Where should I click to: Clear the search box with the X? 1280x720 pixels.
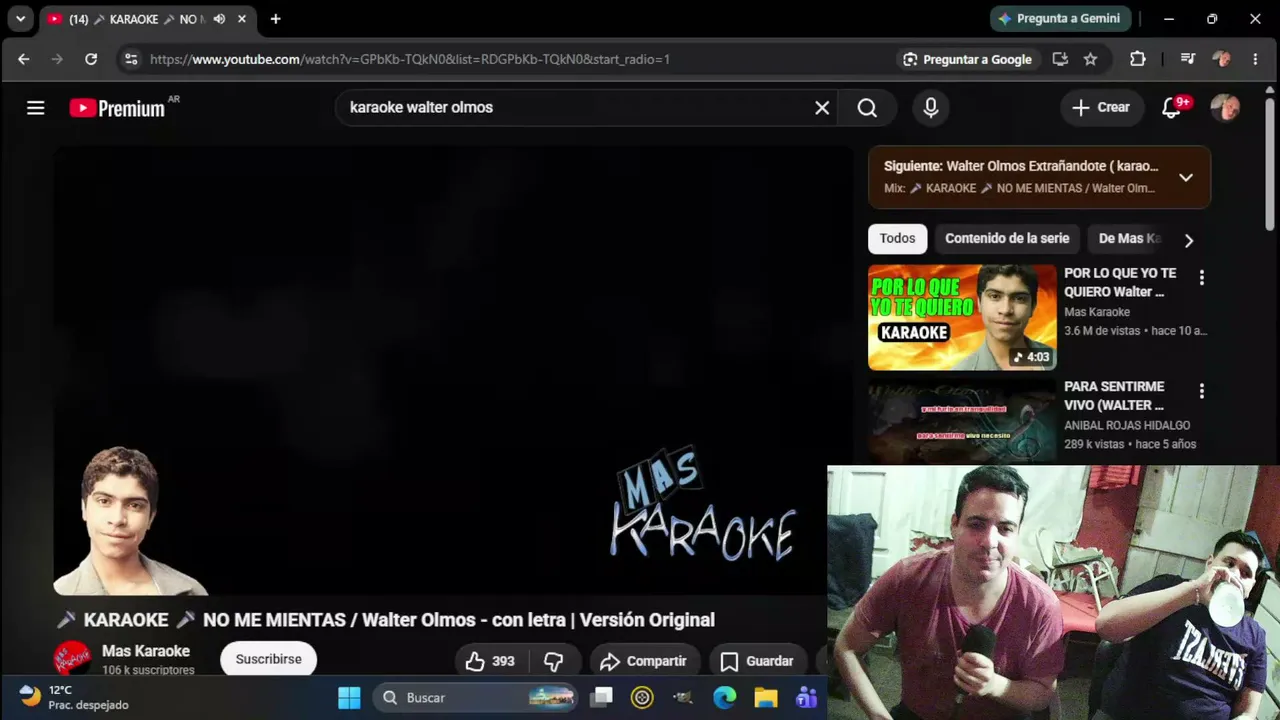pyautogui.click(x=822, y=108)
